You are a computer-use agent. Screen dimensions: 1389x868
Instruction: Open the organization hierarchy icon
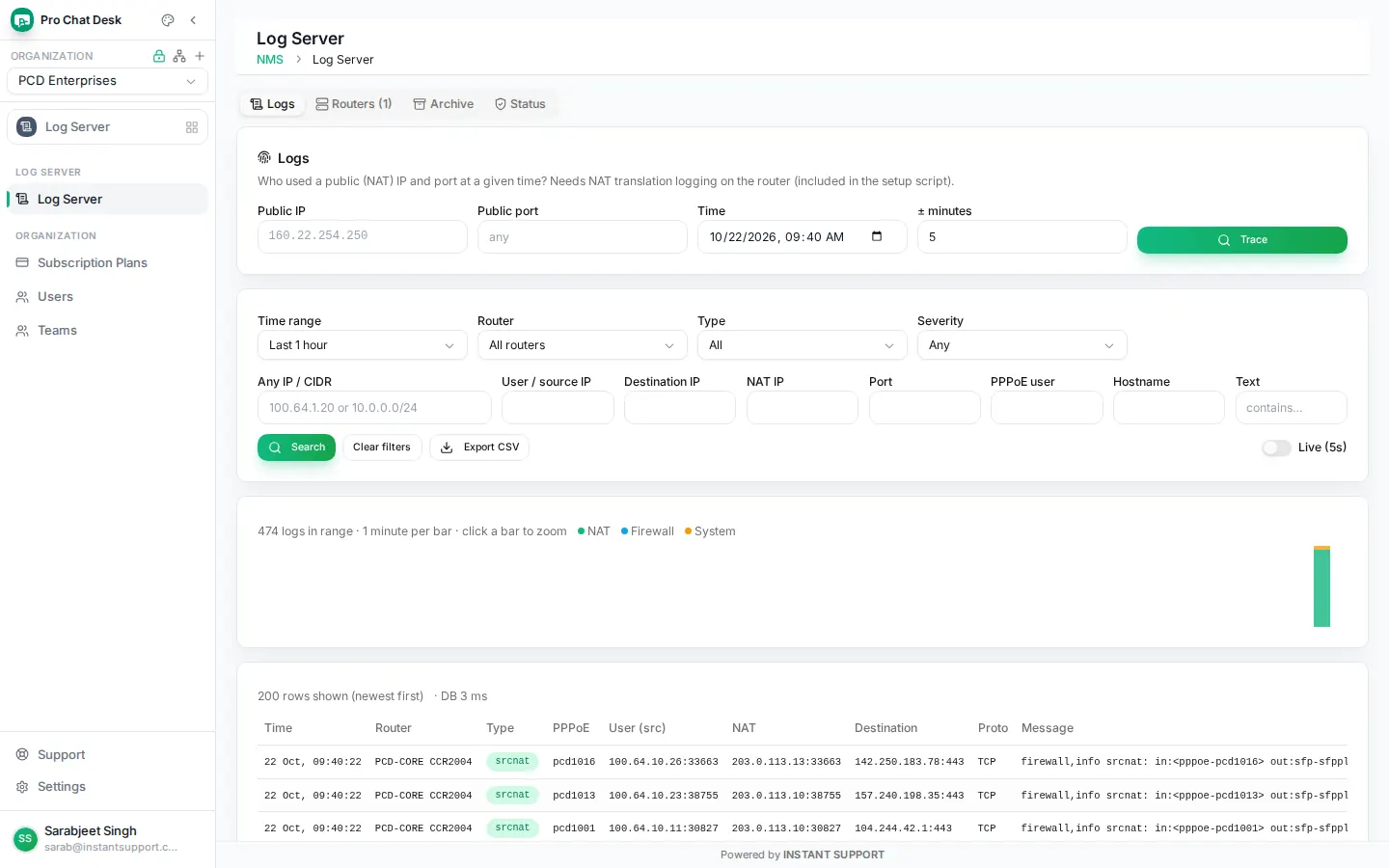tap(179, 56)
